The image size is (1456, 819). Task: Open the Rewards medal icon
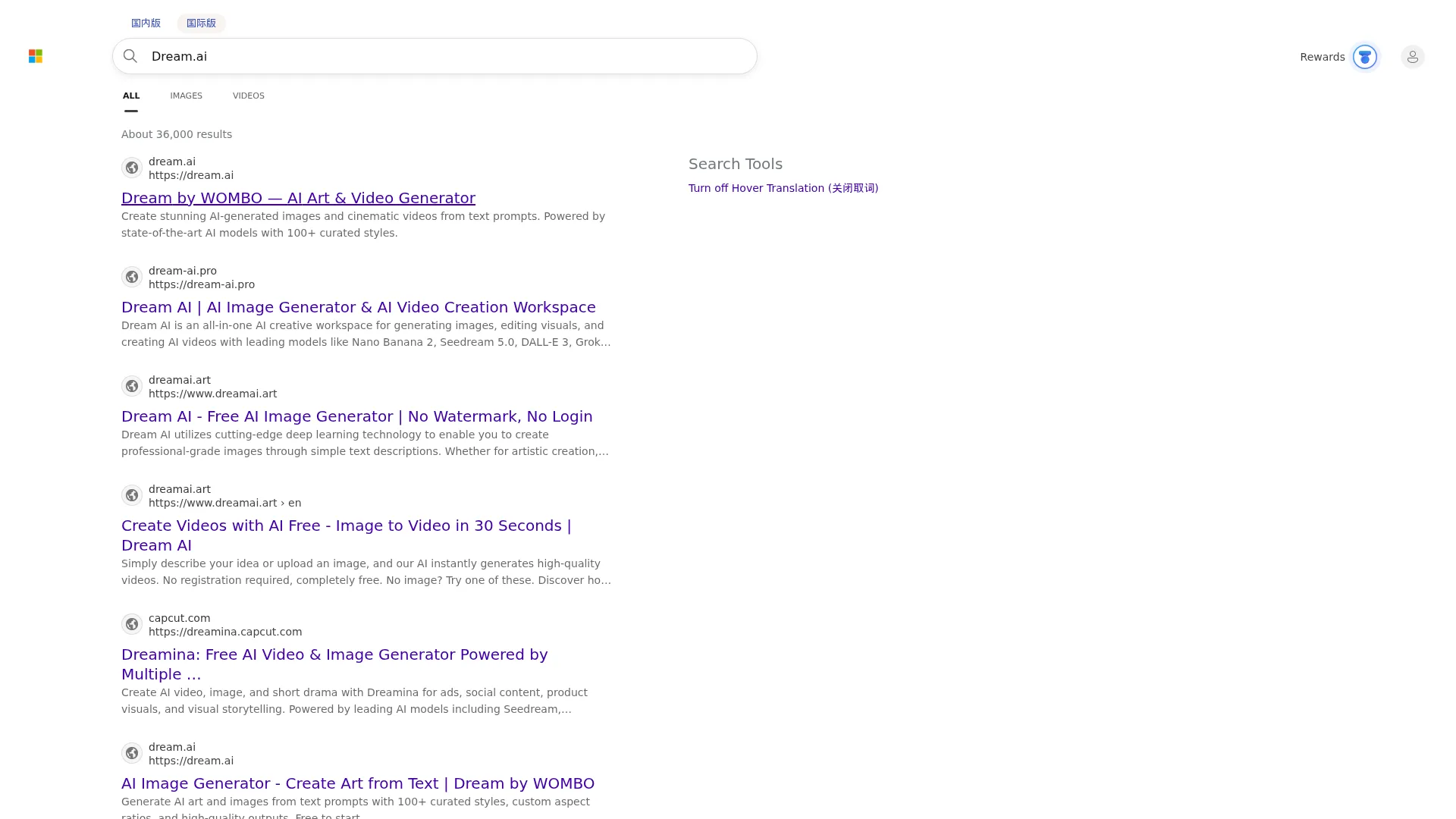tap(1365, 57)
